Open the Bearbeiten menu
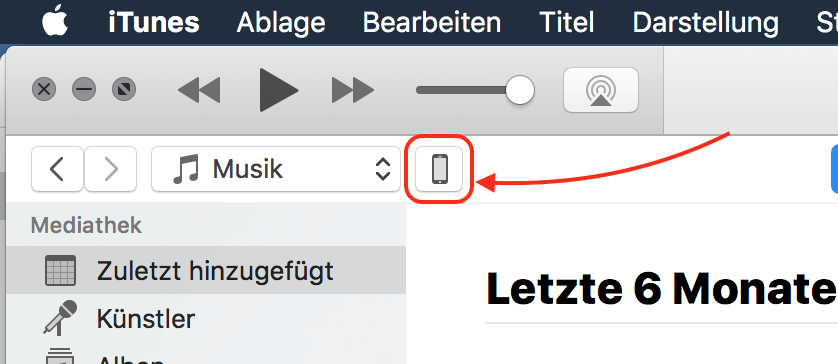This screenshot has width=838, height=364. [x=432, y=23]
